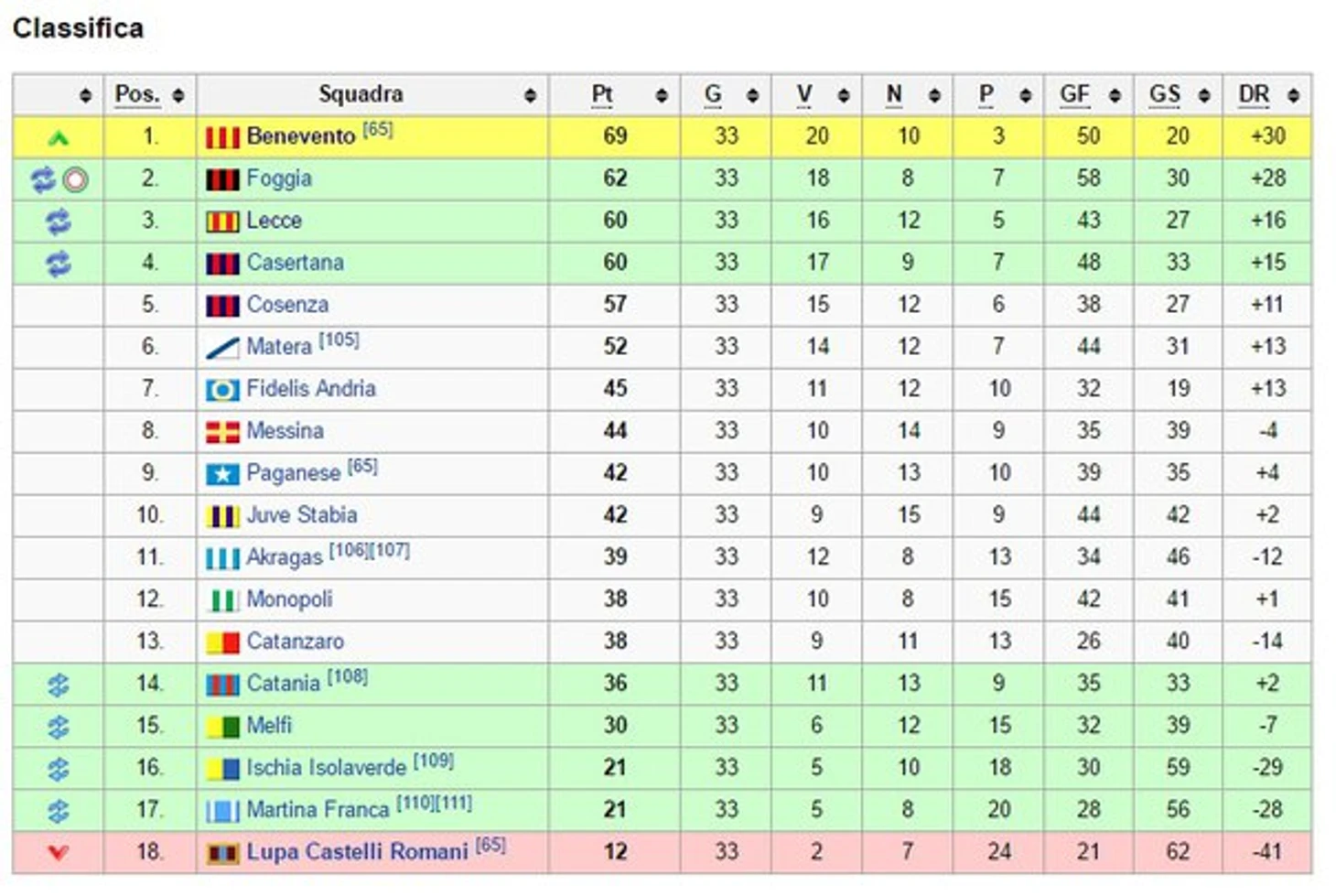1336x896 pixels.
Task: Click Messina's red cross flag icon
Action: click(x=222, y=432)
